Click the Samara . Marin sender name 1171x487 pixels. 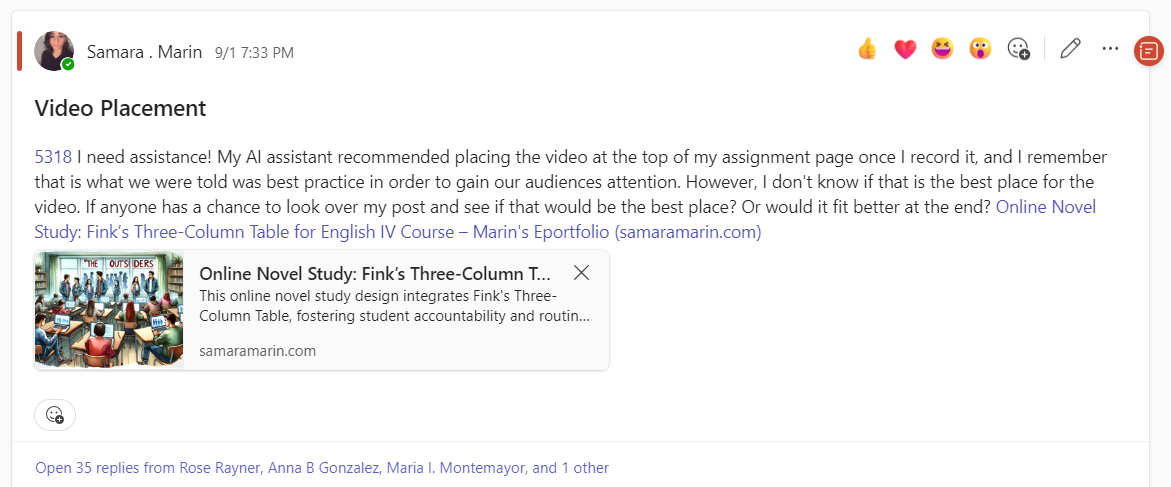click(144, 52)
